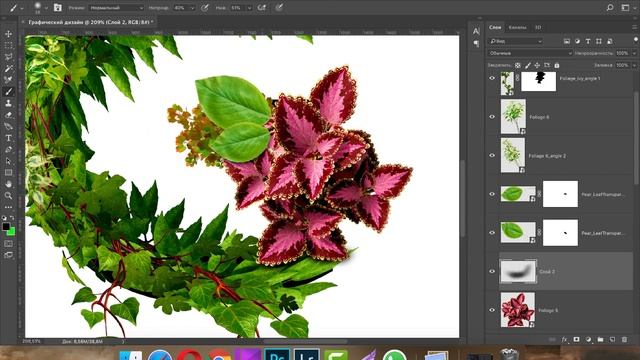
Task: Select the Horizontal Type tool
Action: [8, 138]
